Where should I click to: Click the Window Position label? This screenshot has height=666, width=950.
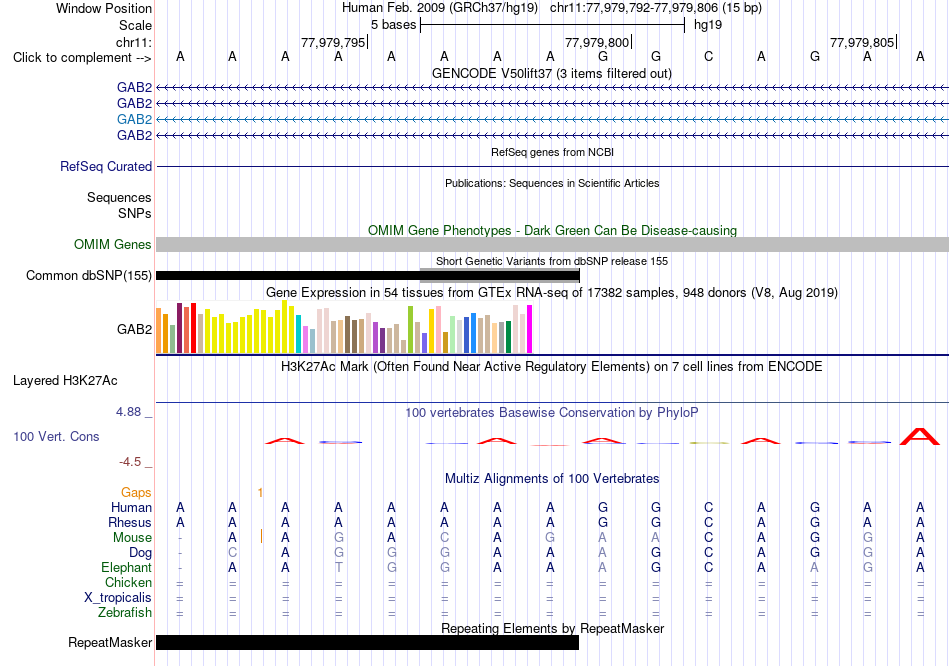tap(104, 8)
